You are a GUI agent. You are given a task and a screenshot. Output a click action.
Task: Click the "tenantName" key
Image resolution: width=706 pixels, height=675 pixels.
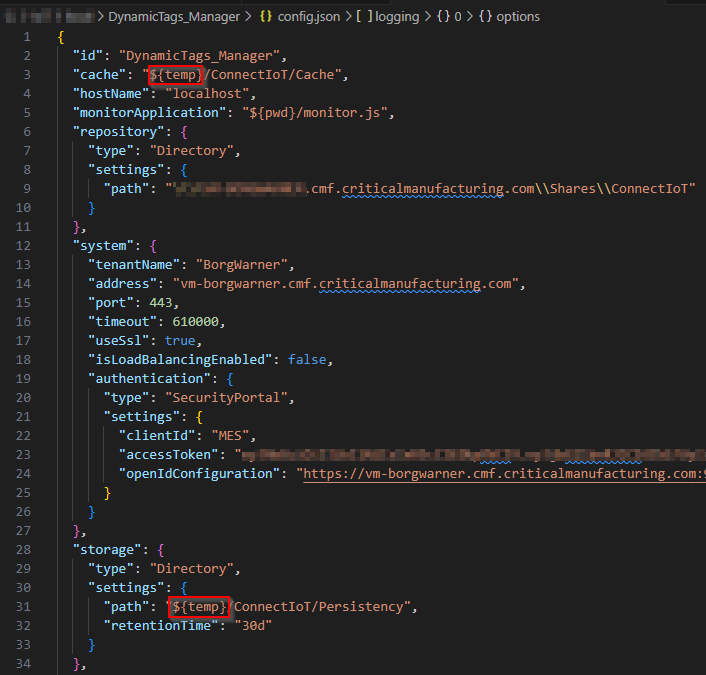[134, 264]
